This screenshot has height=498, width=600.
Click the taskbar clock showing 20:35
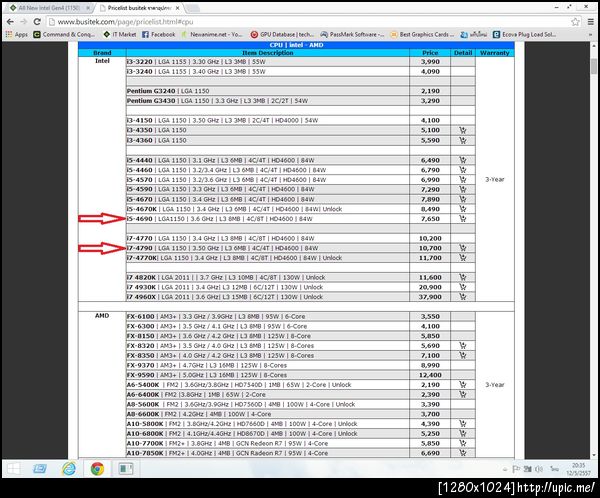[578, 469]
